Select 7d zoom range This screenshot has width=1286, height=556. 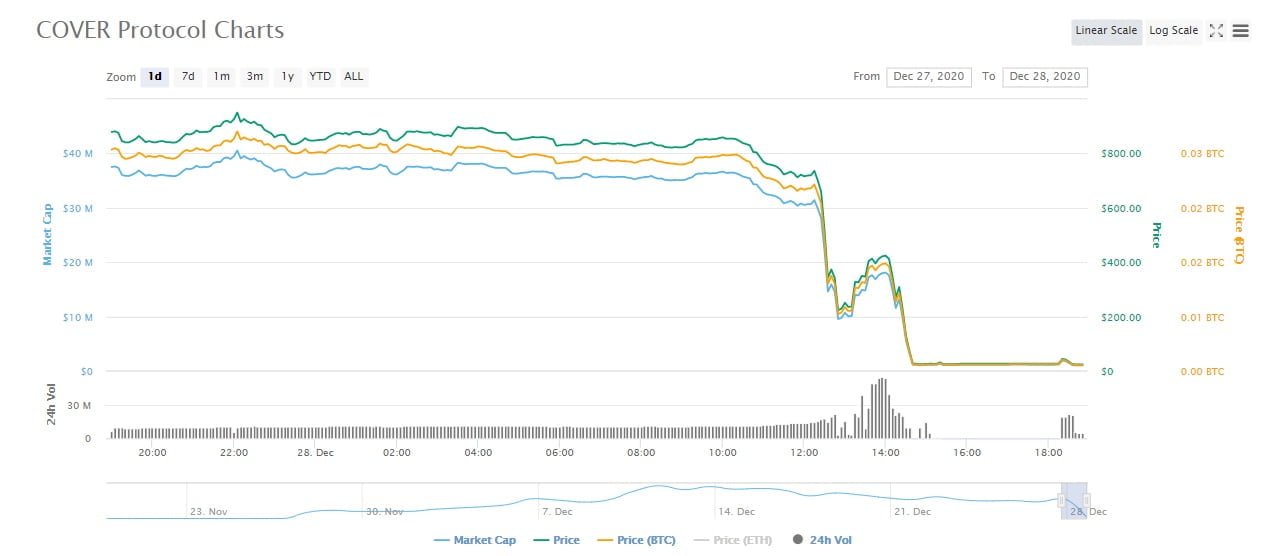click(187, 77)
